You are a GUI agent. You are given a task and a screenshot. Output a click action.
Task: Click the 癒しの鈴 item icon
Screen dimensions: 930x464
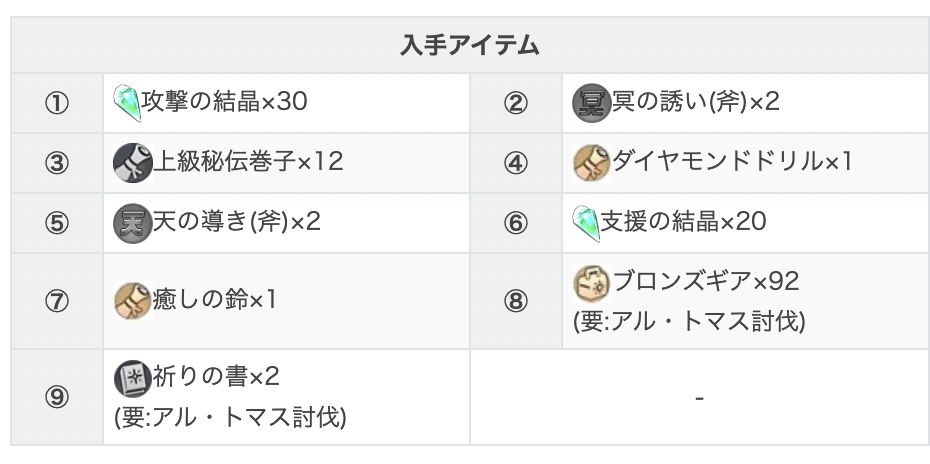click(x=131, y=300)
